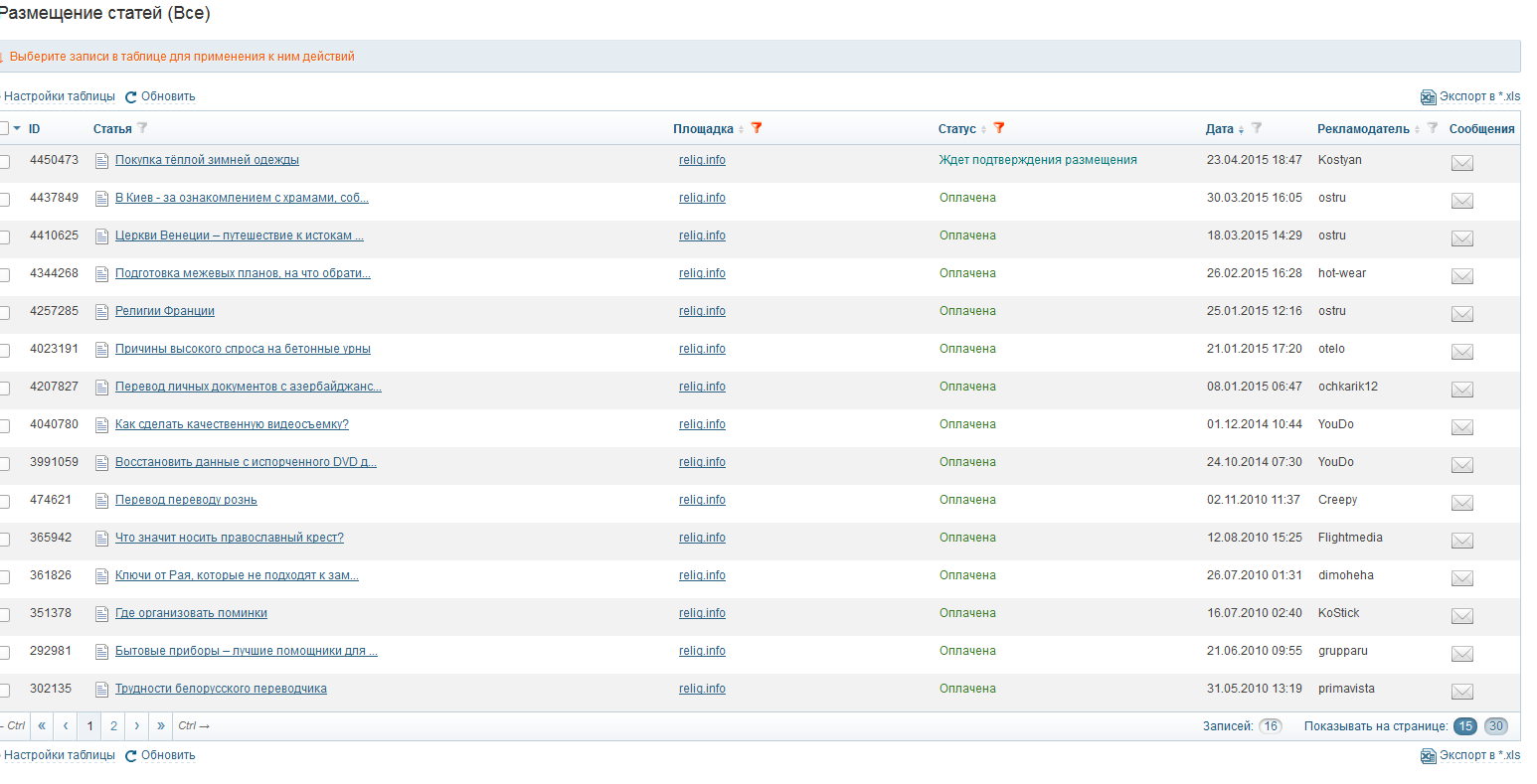1537x784 pixels.
Task: Click top Обновить refresh button
Action: (160, 96)
